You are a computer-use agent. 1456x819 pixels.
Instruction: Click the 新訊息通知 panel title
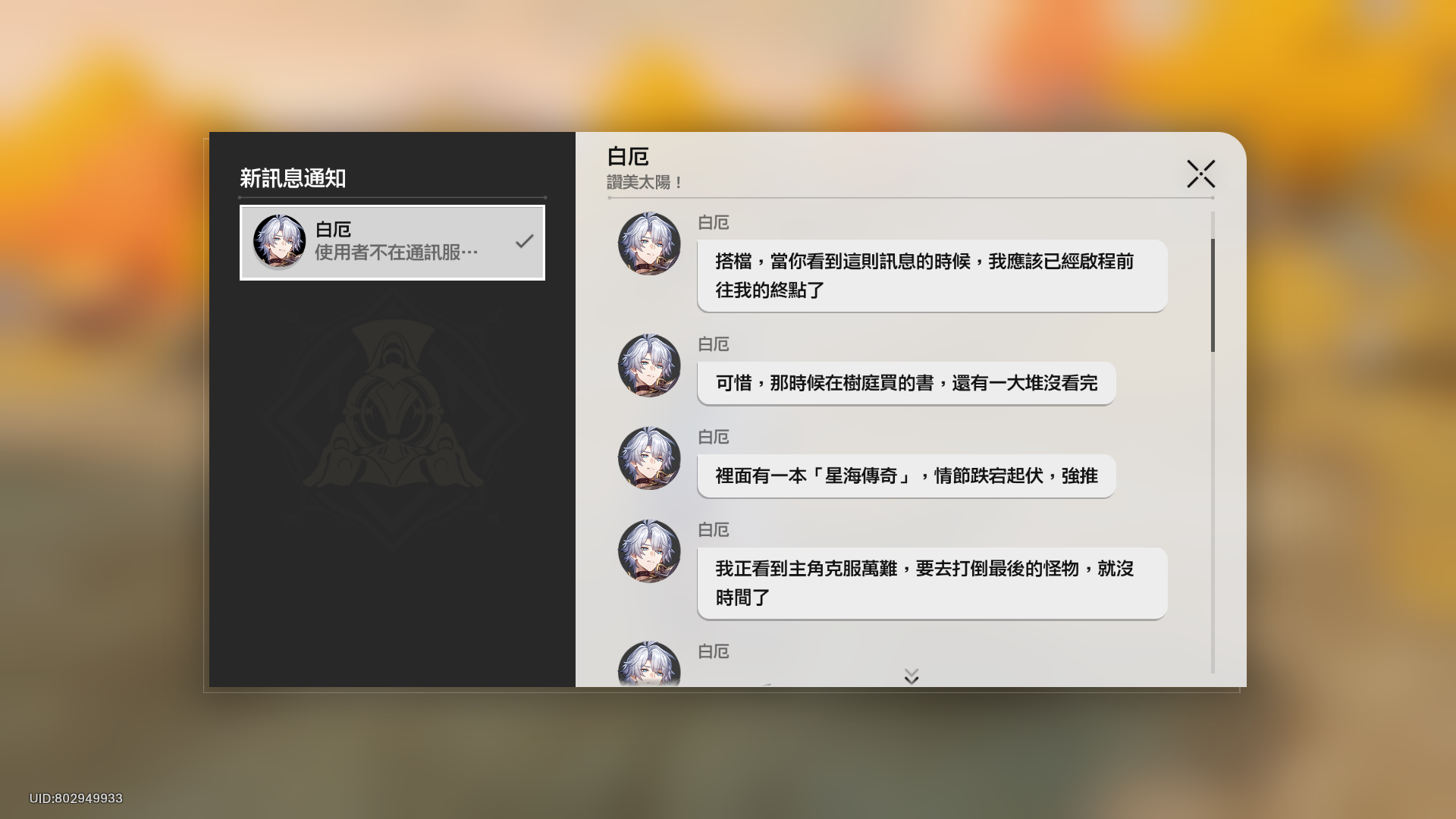point(293,178)
